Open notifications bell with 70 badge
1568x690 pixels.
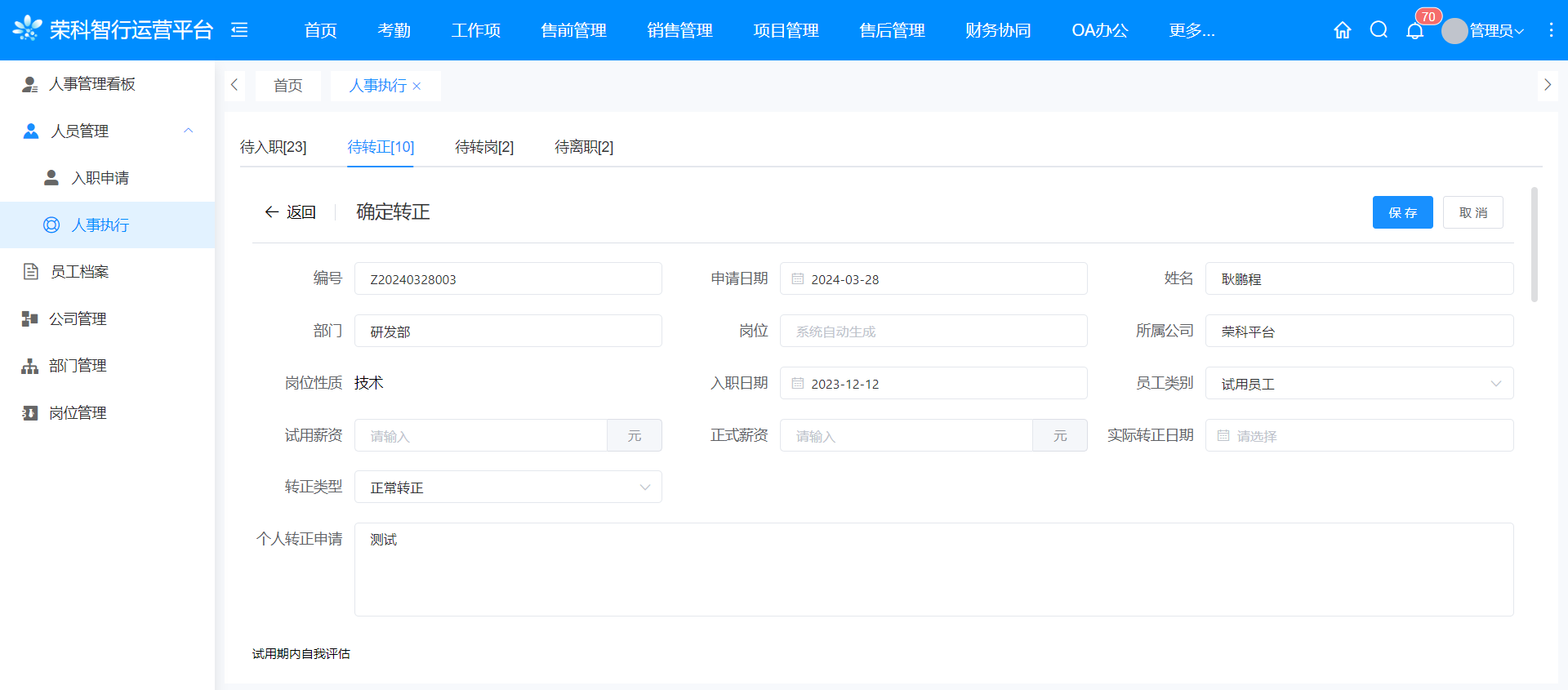(1415, 31)
